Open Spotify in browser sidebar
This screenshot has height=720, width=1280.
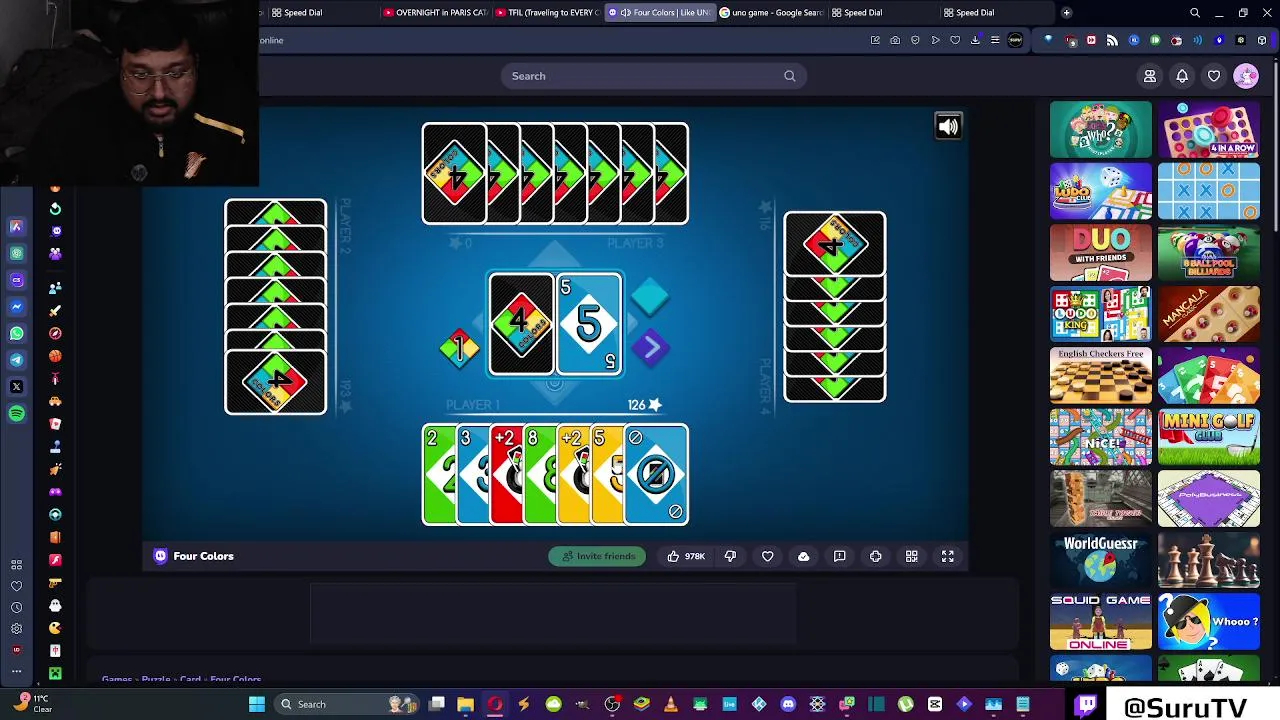16,413
